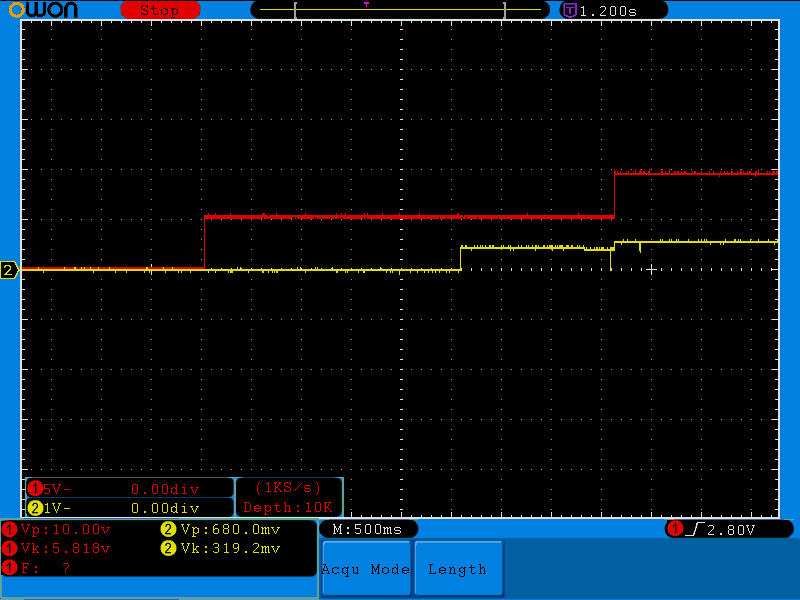Click the purple T horizontal trigger time icon
Image resolution: width=800 pixels, height=600 pixels.
pyautogui.click(x=570, y=10)
